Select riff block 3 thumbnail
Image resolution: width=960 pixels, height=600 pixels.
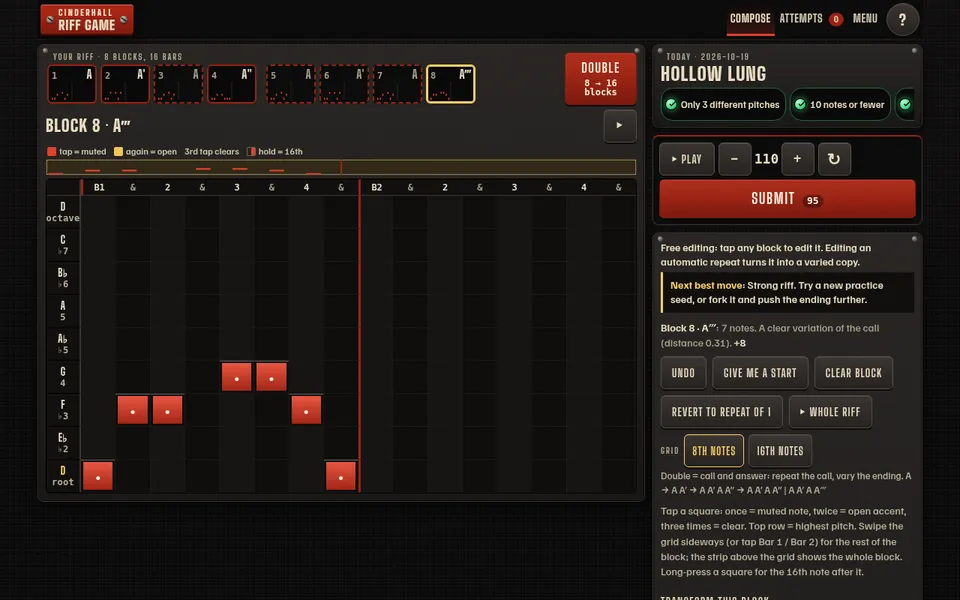pyautogui.click(x=178, y=84)
